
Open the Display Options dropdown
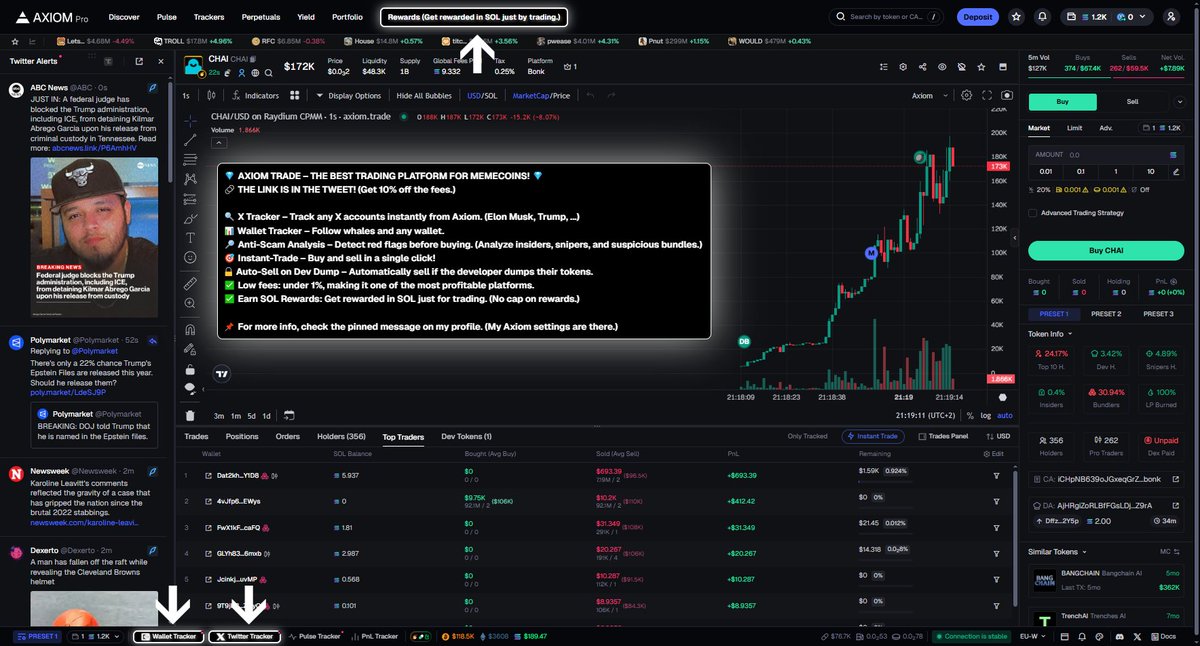[349, 95]
